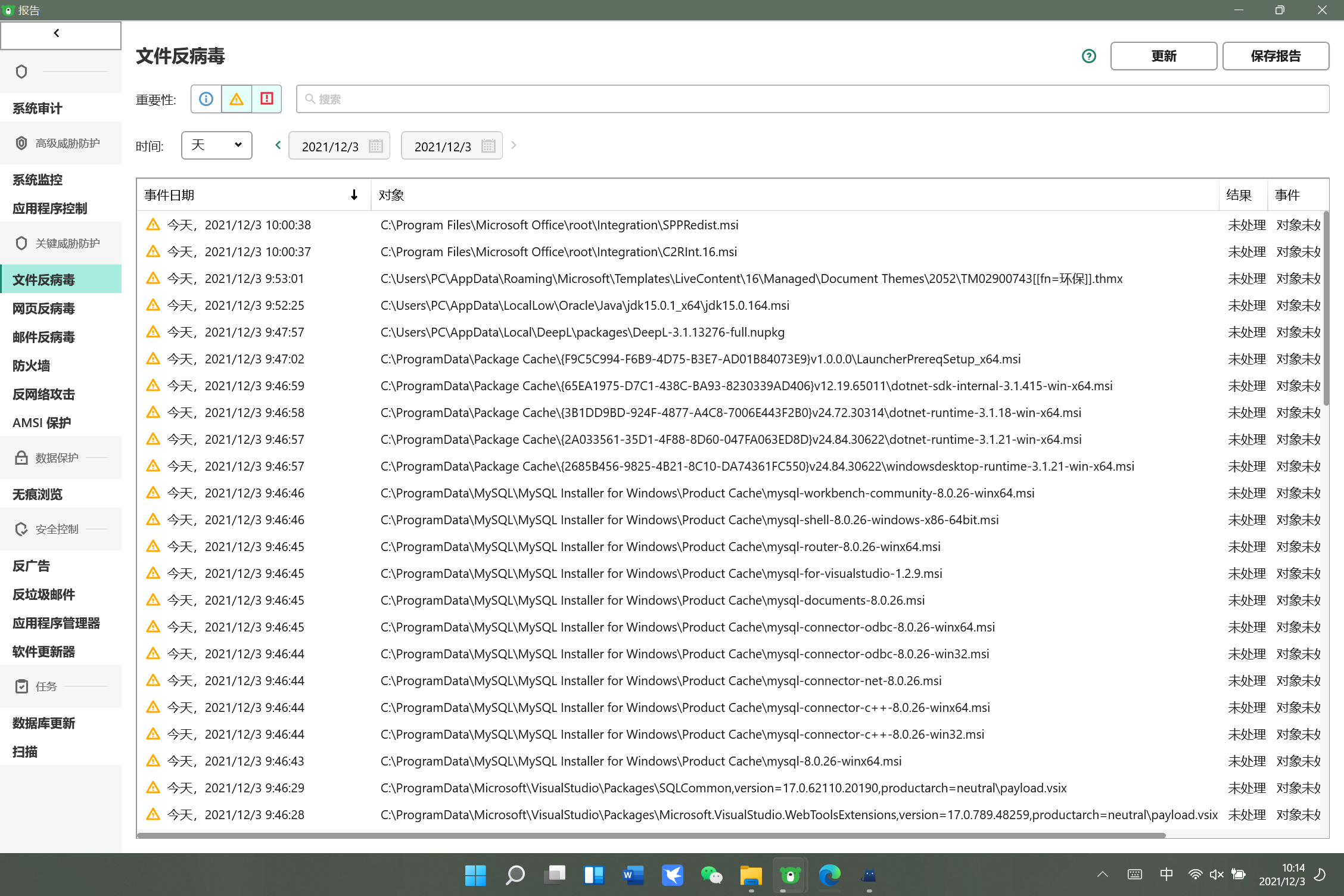Open 软件更新器 report section

(61, 652)
